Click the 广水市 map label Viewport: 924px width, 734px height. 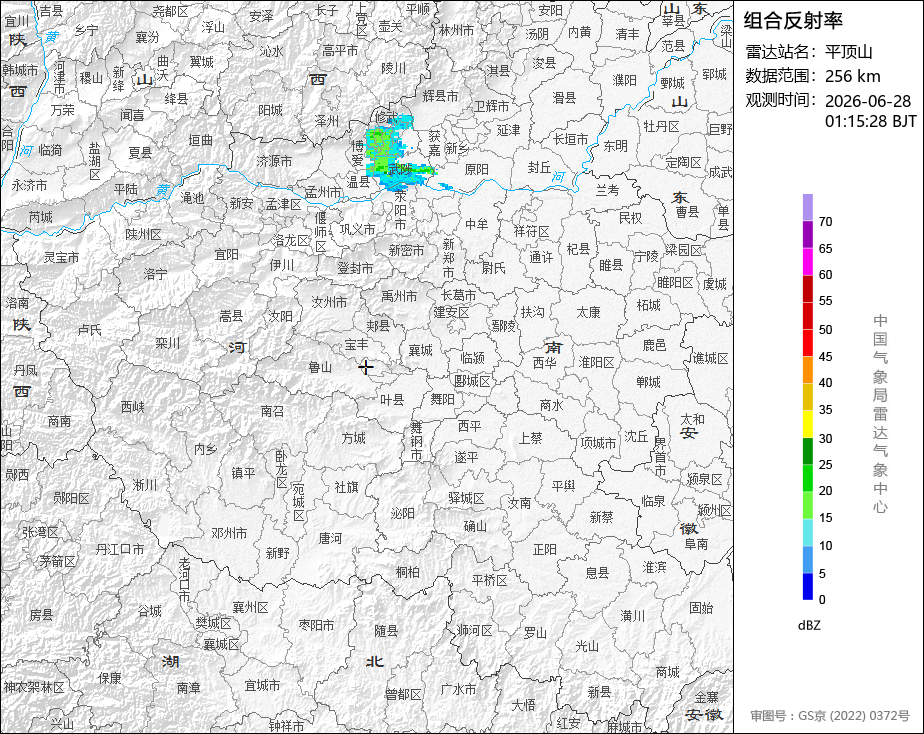click(x=458, y=689)
